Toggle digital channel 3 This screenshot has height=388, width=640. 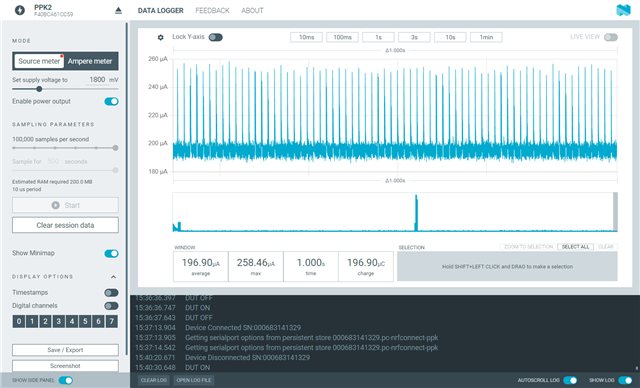59,321
